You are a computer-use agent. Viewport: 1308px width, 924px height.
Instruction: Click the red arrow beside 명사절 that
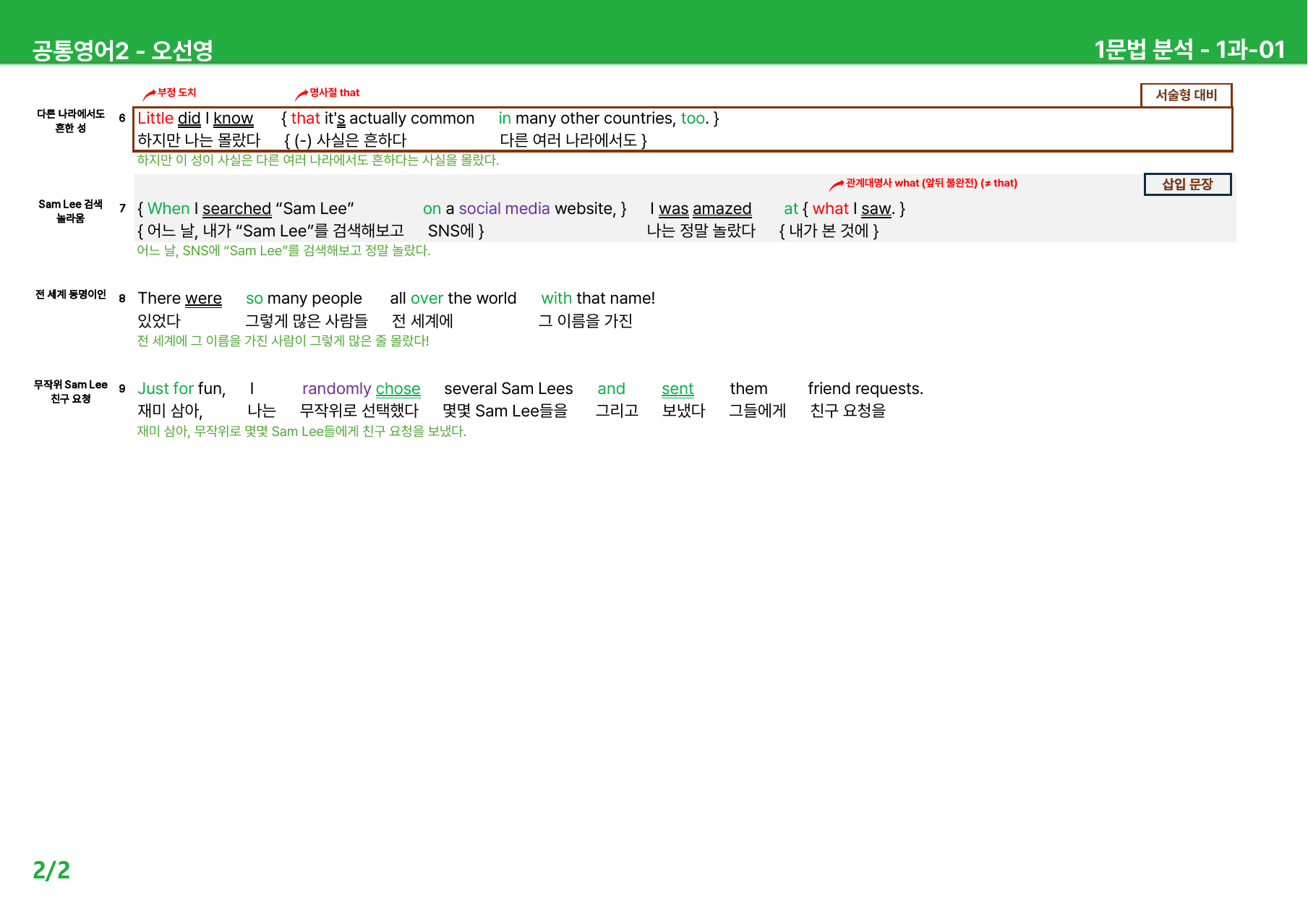pyautogui.click(x=302, y=95)
